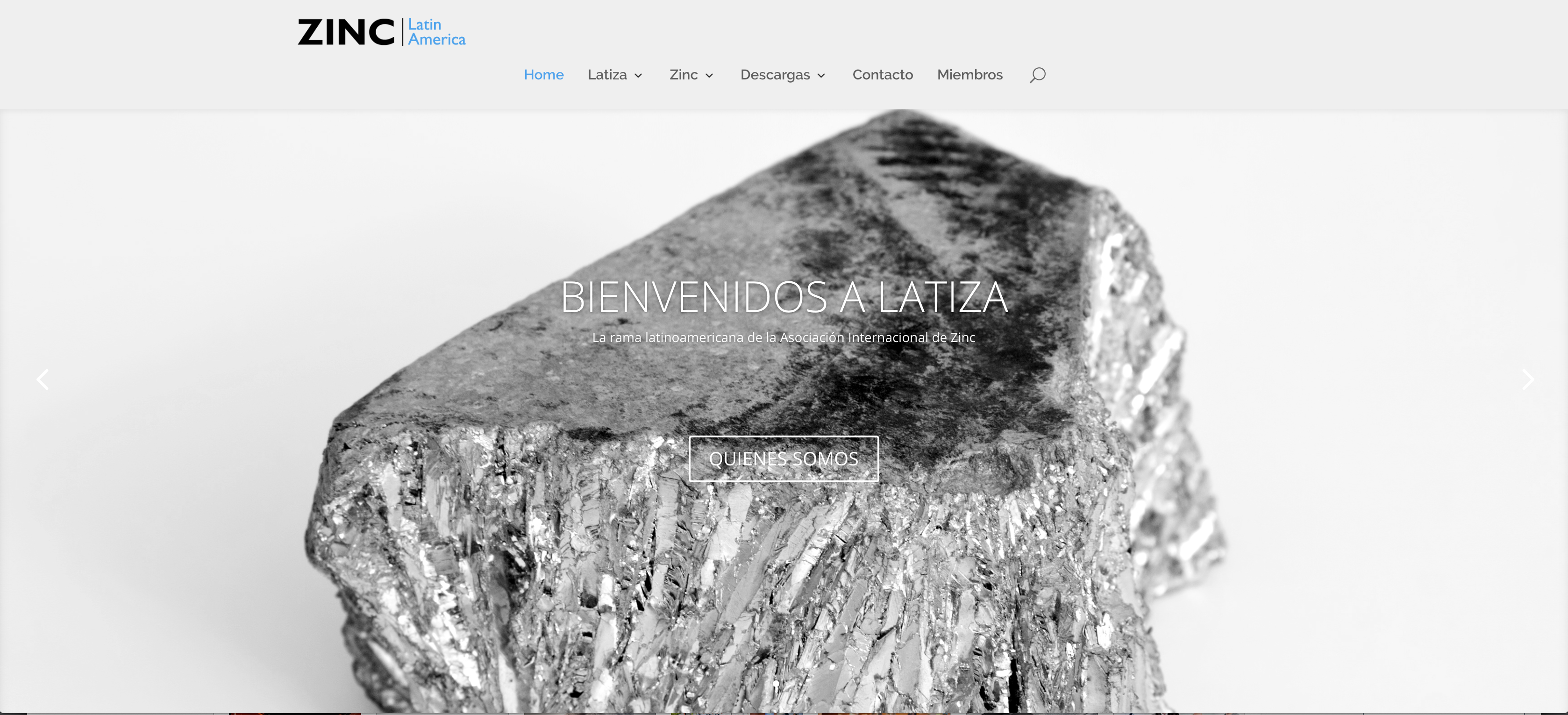Open the Latiza menu item
The image size is (1568, 715).
point(607,75)
